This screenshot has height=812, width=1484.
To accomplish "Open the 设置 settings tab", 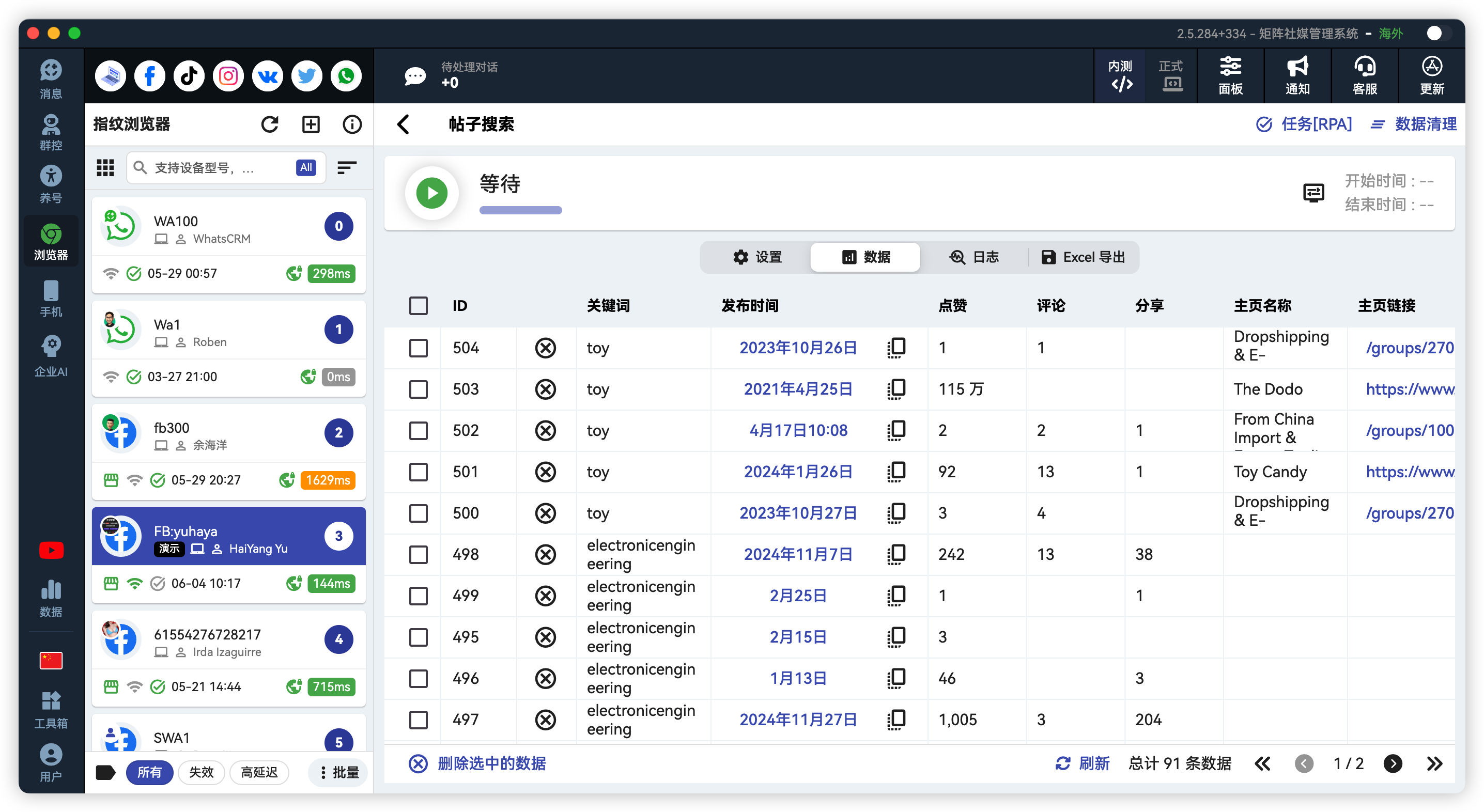I will [756, 257].
